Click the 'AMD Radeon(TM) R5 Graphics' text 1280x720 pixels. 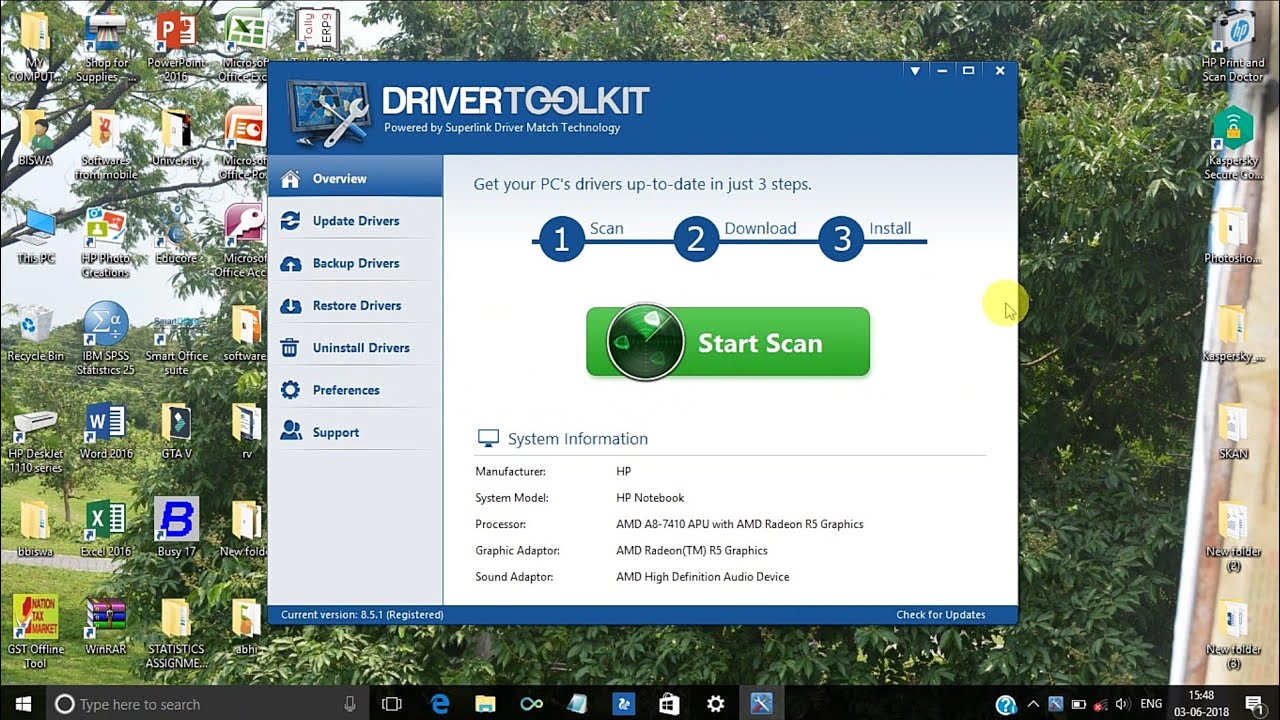point(692,551)
